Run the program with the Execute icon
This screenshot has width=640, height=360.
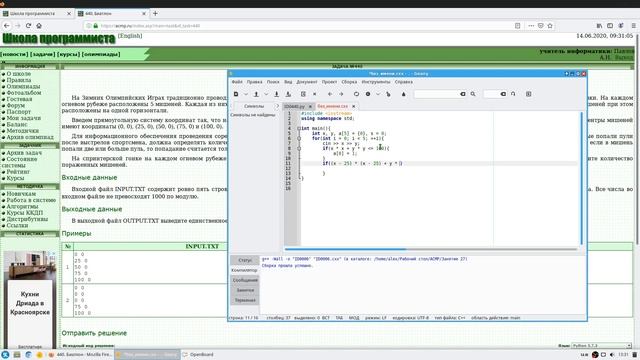coord(388,94)
